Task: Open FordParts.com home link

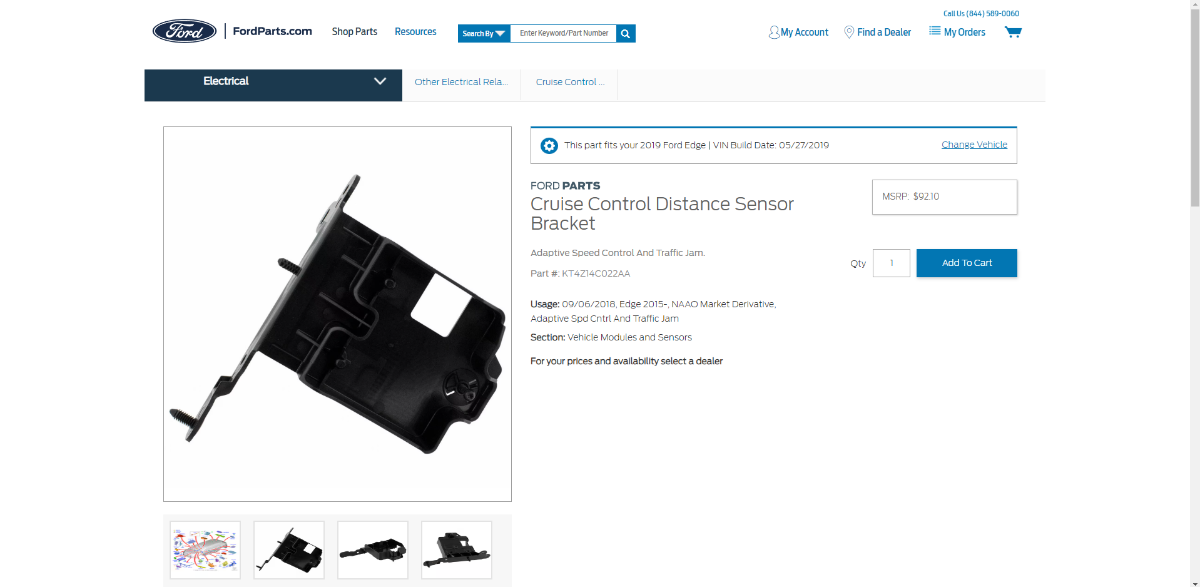Action: (x=272, y=32)
